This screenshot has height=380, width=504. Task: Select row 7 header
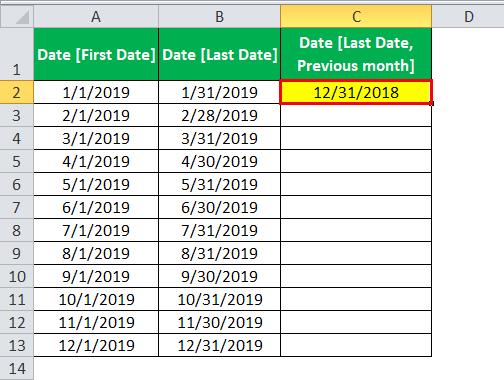17,207
